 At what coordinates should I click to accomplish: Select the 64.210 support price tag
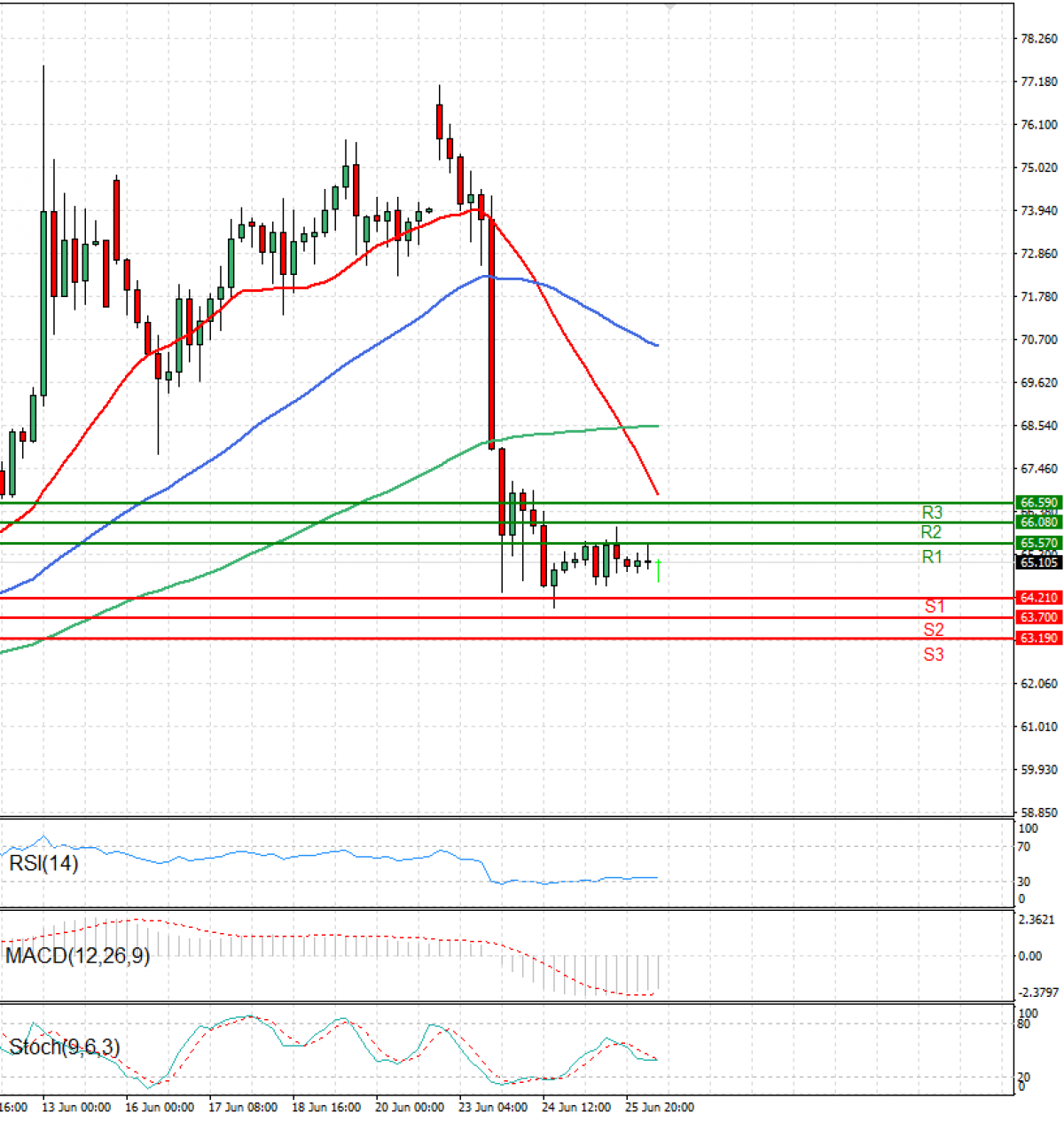pos(1037,598)
